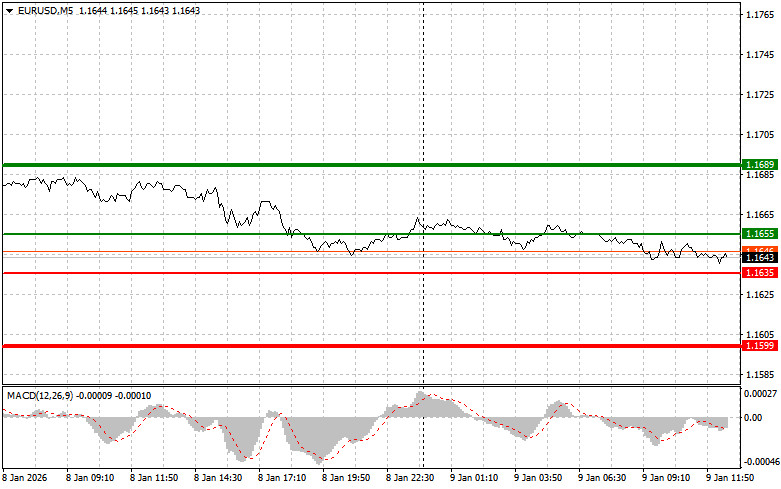This screenshot has width=781, height=489.
Task: Click the 9 Jan 01:10 time label
Action: point(474,478)
